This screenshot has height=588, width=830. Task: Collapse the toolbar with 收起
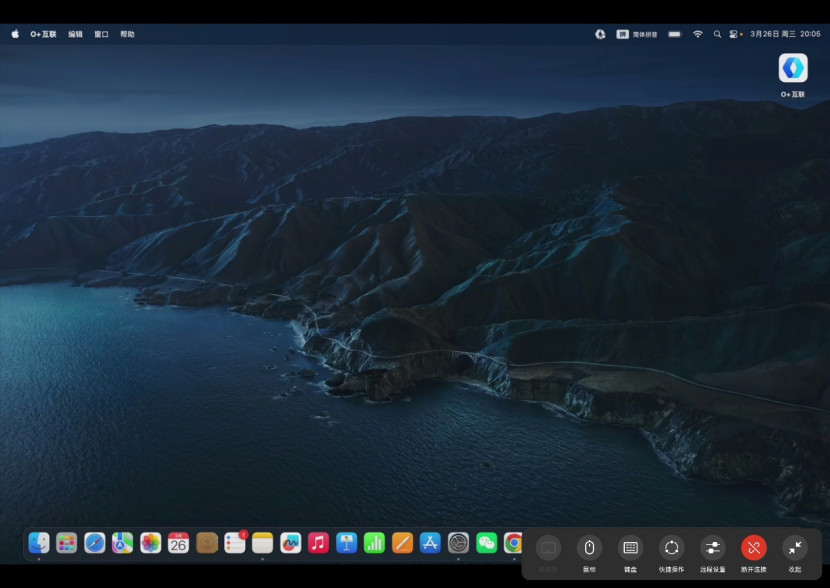tap(795, 548)
